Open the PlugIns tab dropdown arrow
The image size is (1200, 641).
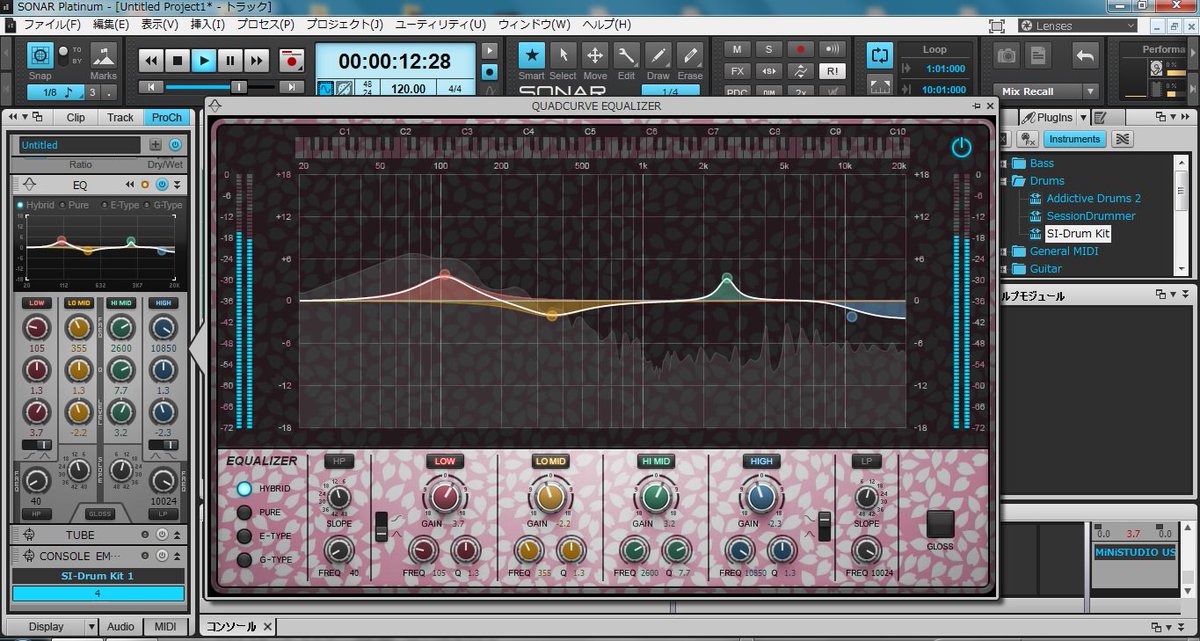[1083, 118]
